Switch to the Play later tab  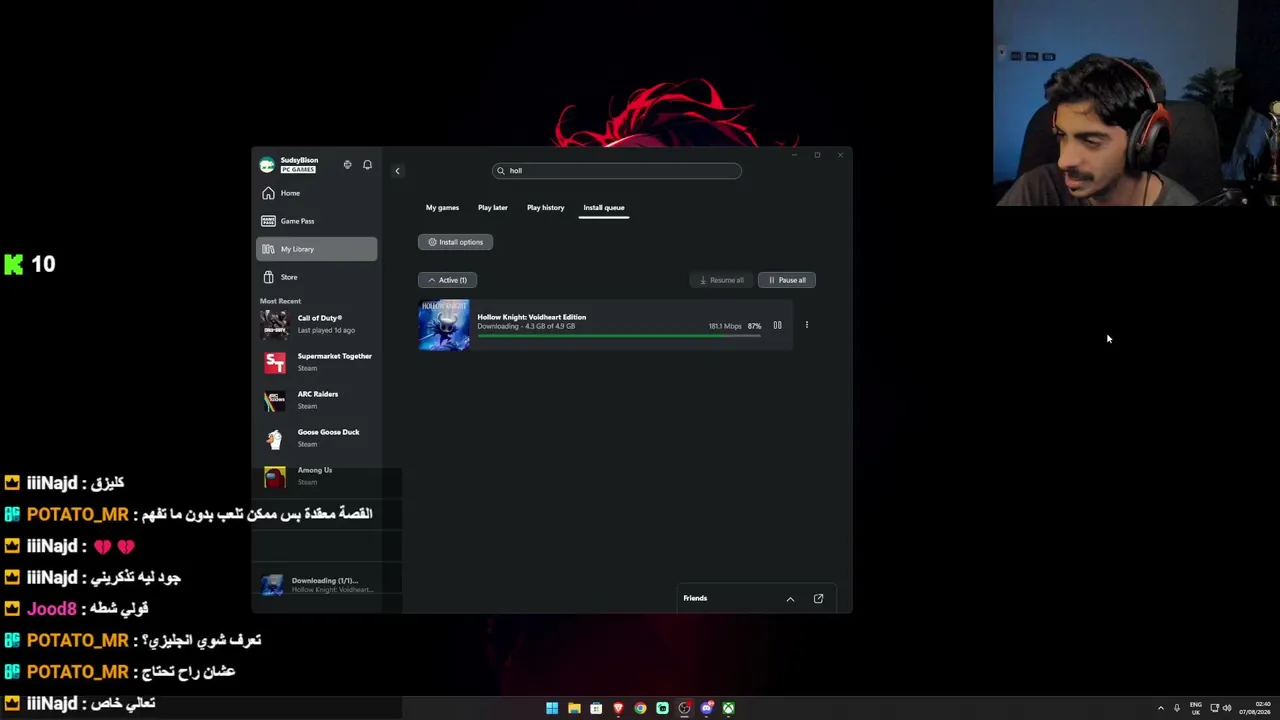click(493, 208)
